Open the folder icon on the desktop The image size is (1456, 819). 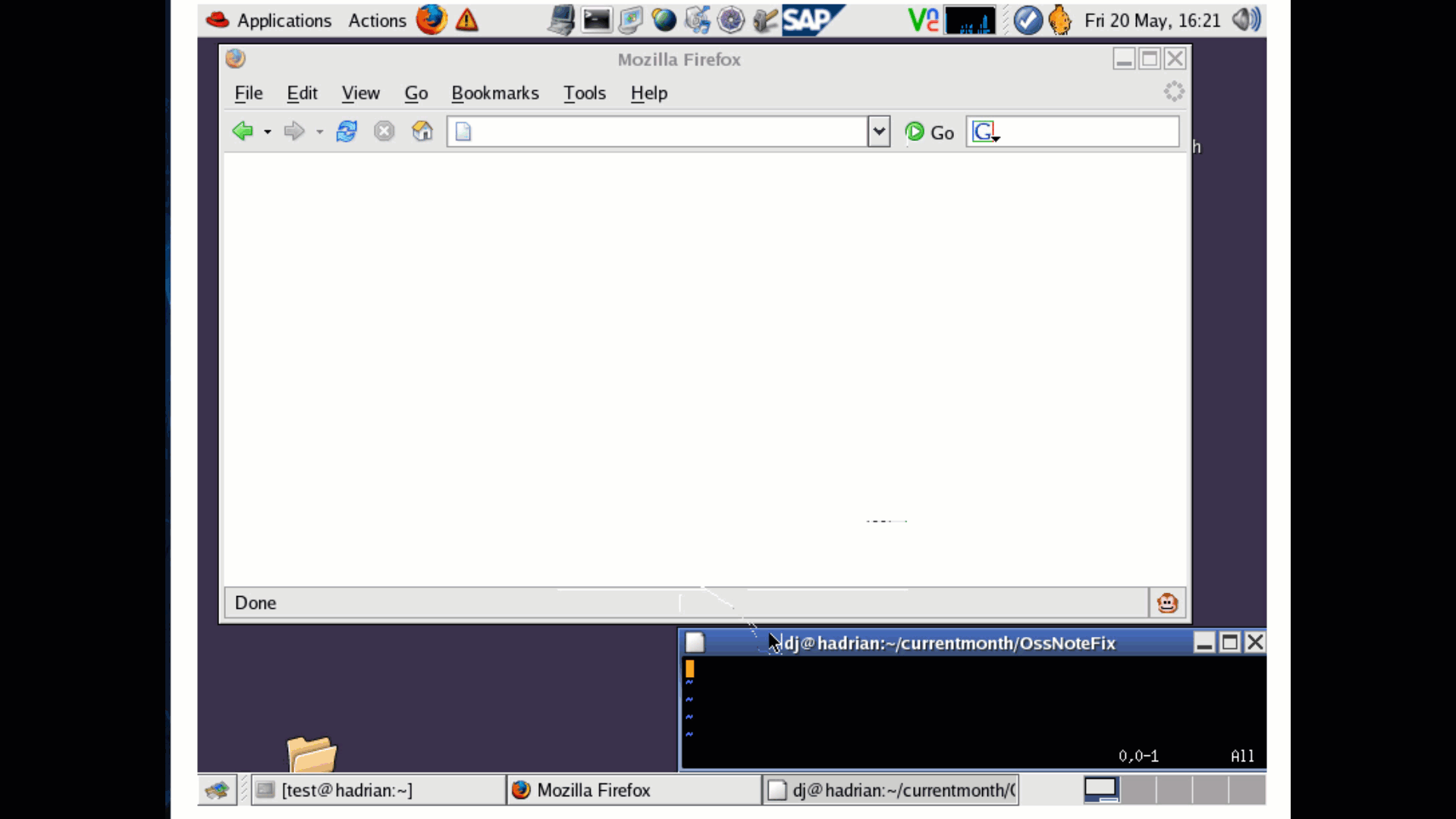[312, 754]
